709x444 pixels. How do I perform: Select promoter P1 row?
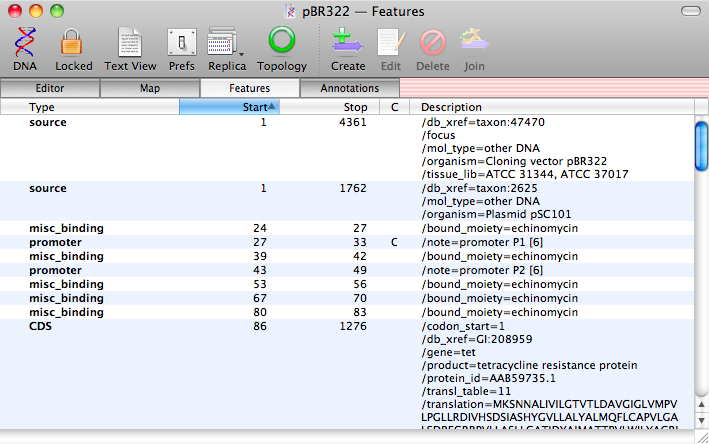(347, 242)
